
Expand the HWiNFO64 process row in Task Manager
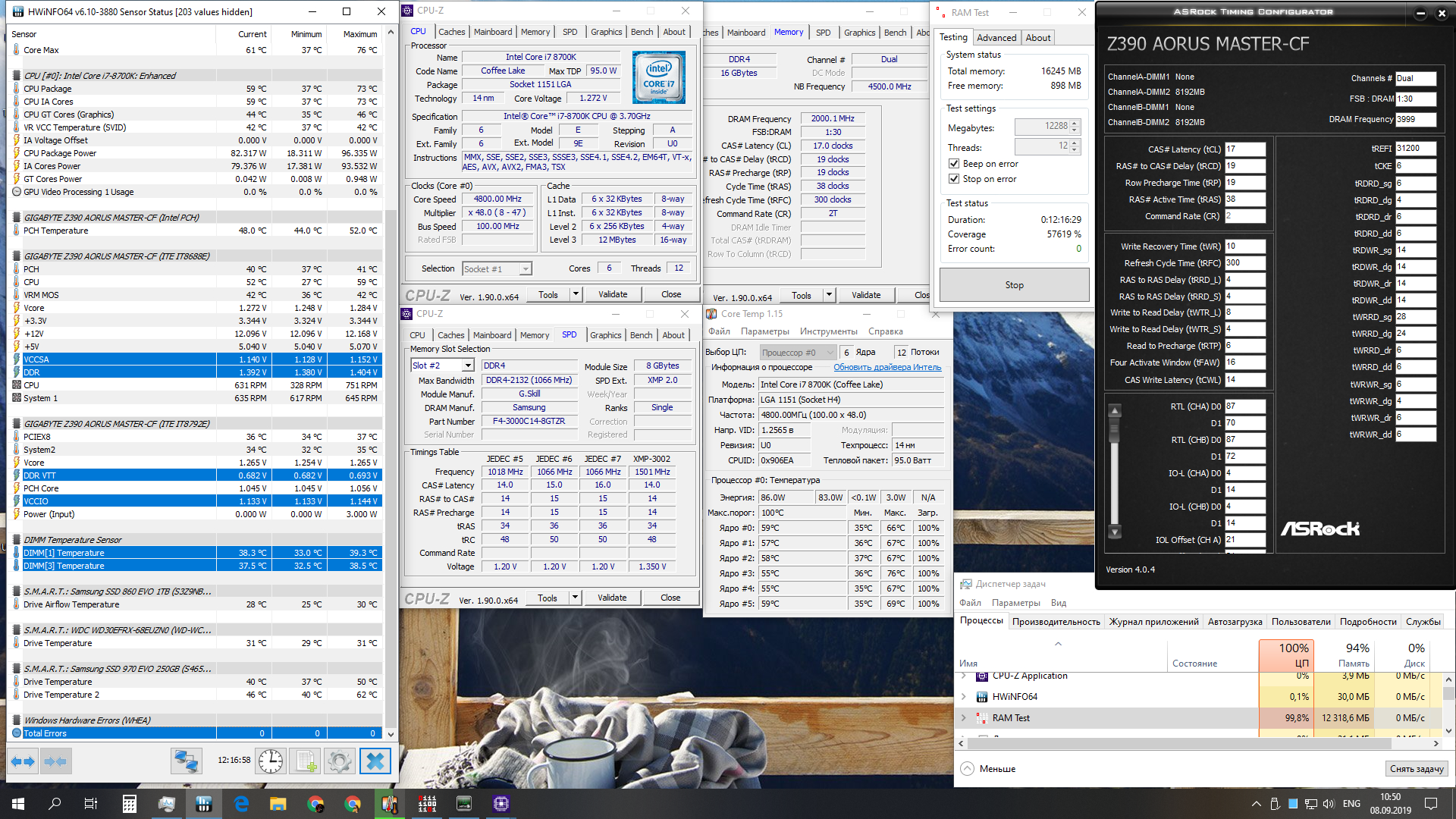click(x=964, y=696)
